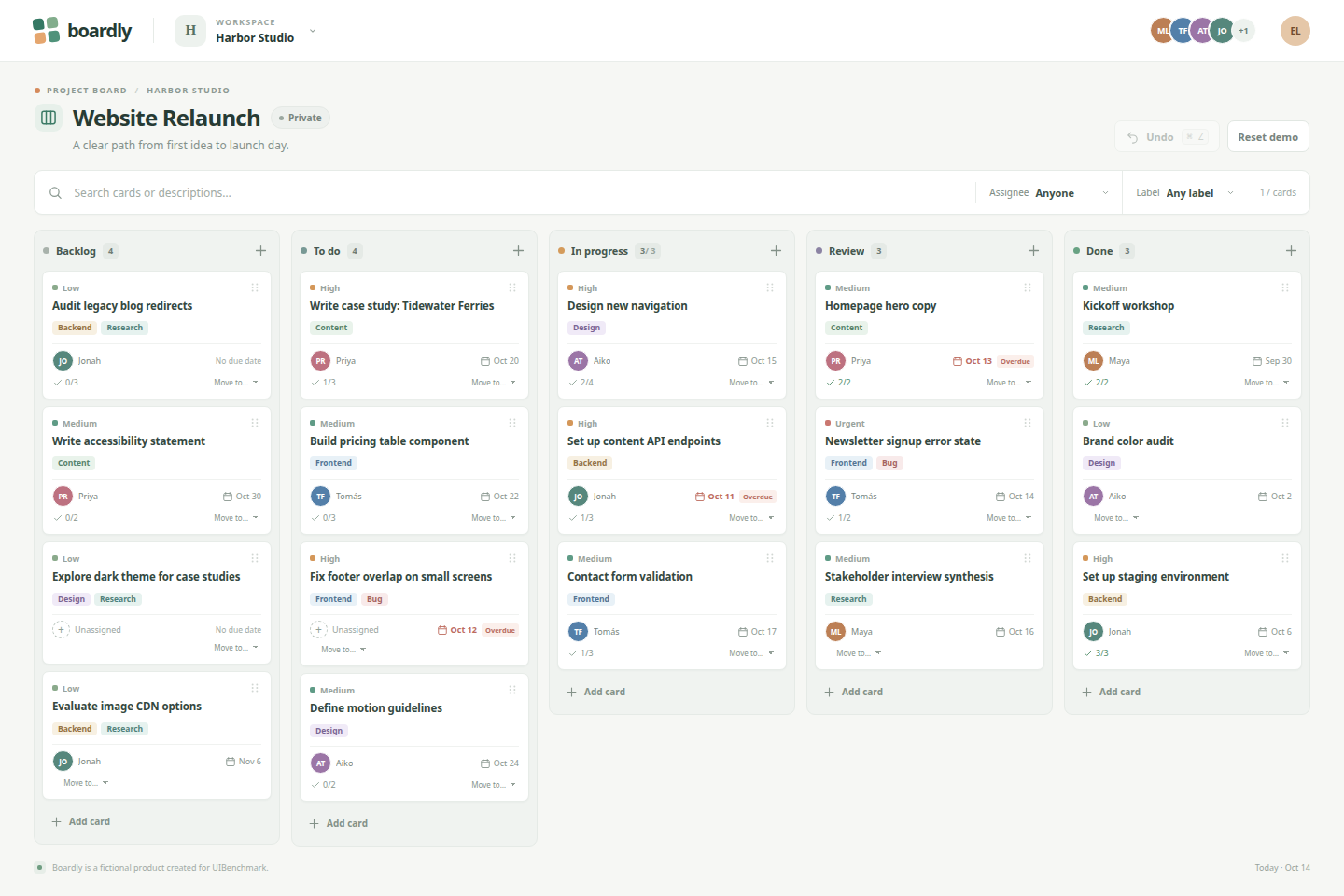This screenshot has width=1344, height=896.
Task: Click unassigned plus on Fix footer overlap card
Action: point(319,630)
